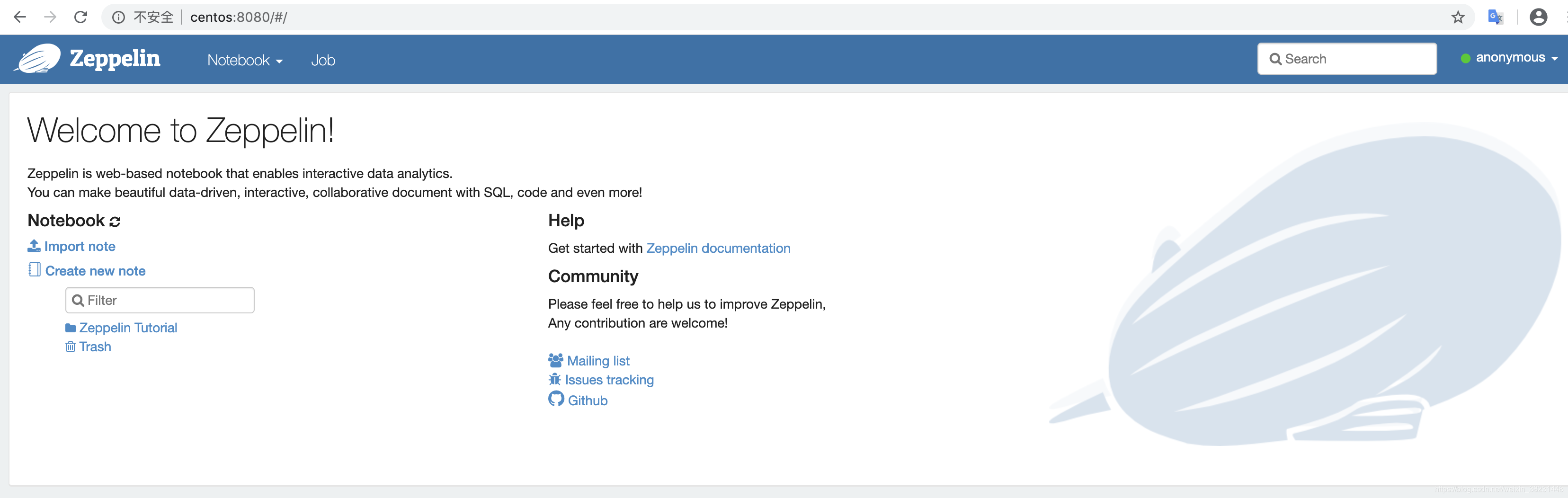Click the browser forward arrow
Viewport: 1568px width, 498px height.
tap(50, 17)
